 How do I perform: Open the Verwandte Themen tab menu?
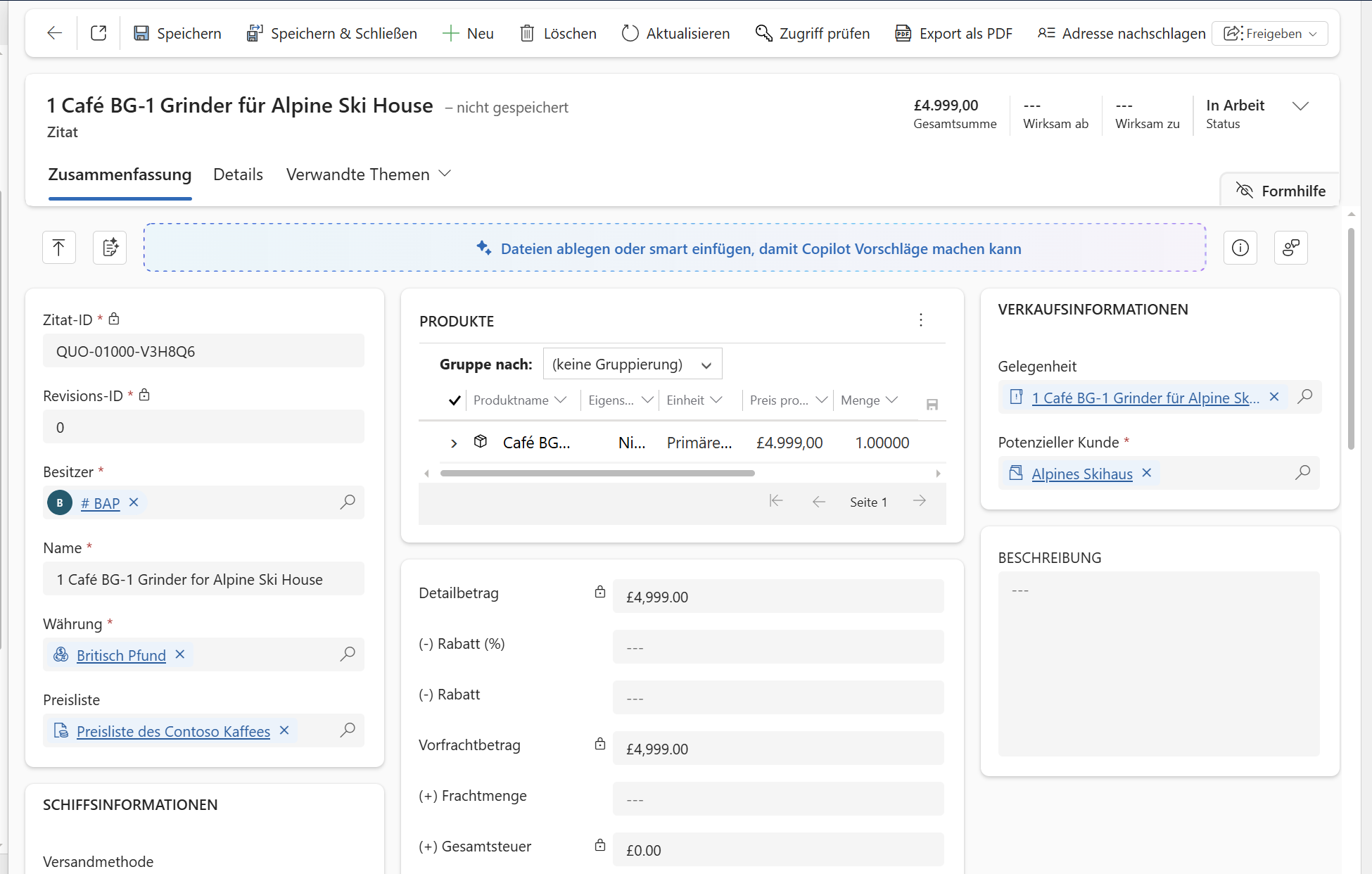pyautogui.click(x=368, y=175)
